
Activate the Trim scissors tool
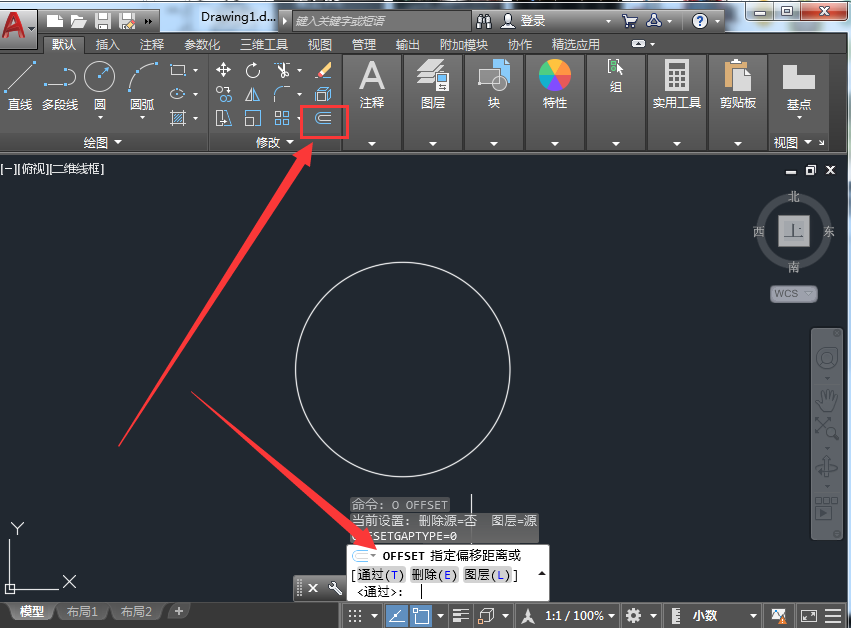(x=282, y=70)
